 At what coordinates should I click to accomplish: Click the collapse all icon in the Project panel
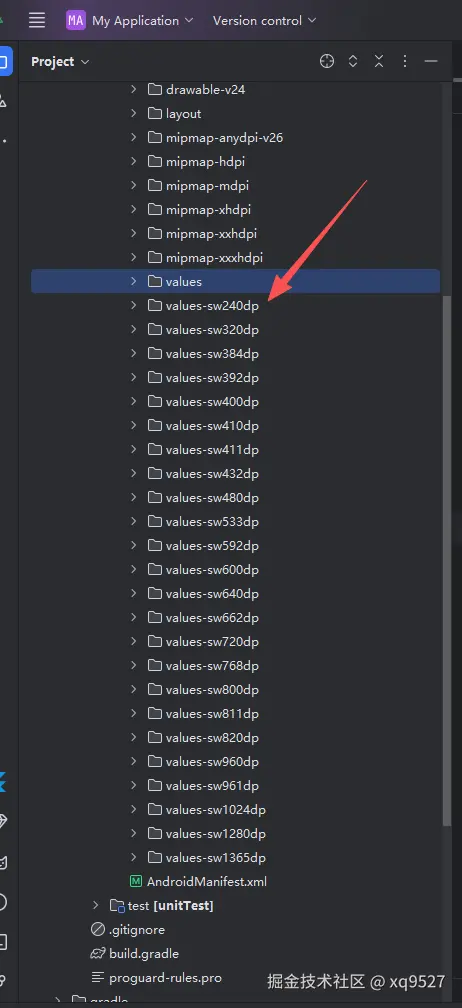click(x=379, y=62)
